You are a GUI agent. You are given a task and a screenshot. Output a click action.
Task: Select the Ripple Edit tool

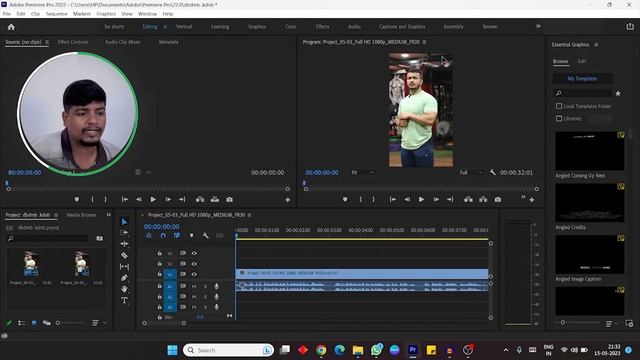pos(124,244)
